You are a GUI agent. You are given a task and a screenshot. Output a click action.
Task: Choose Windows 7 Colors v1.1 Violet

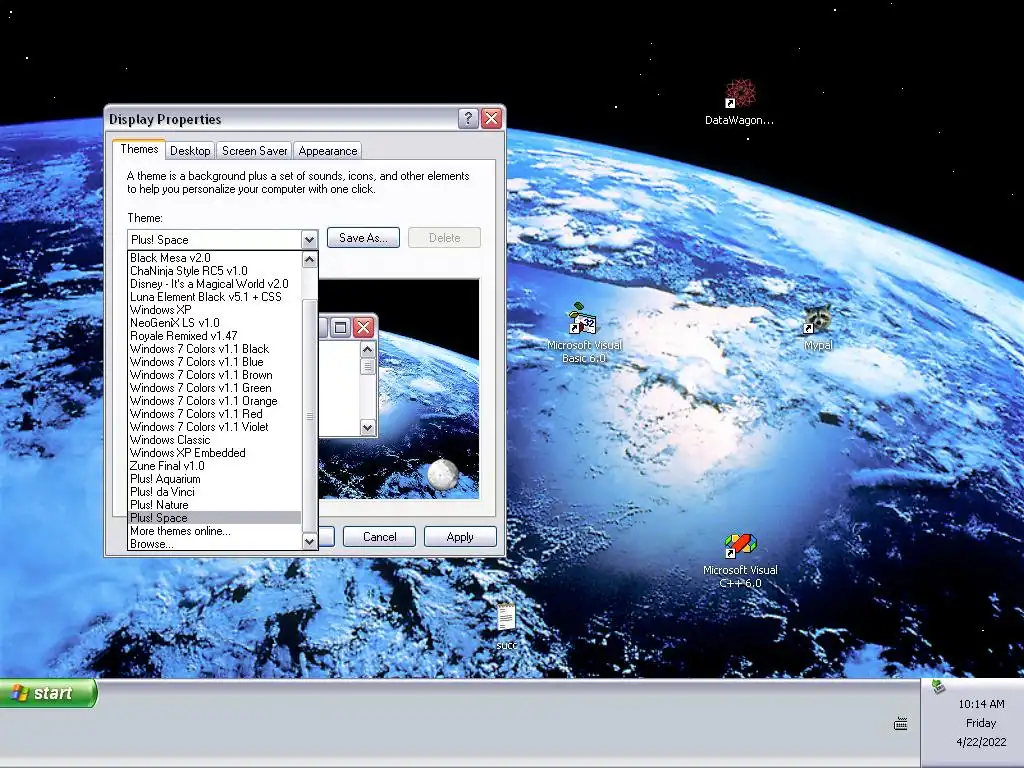pos(215,427)
